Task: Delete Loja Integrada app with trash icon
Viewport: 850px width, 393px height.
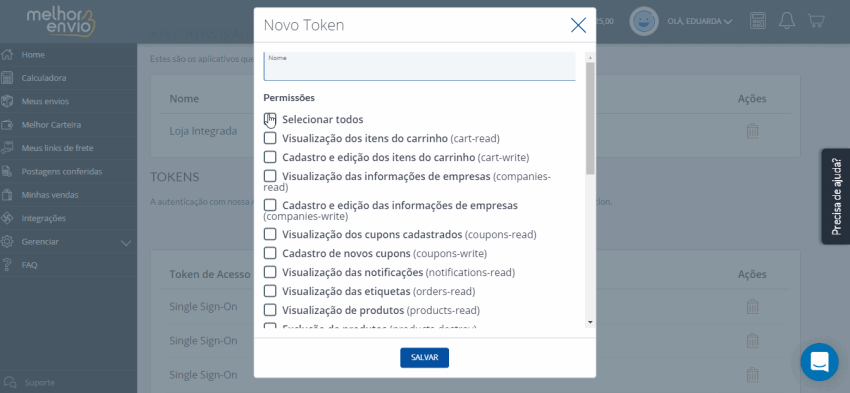Action: point(752,131)
